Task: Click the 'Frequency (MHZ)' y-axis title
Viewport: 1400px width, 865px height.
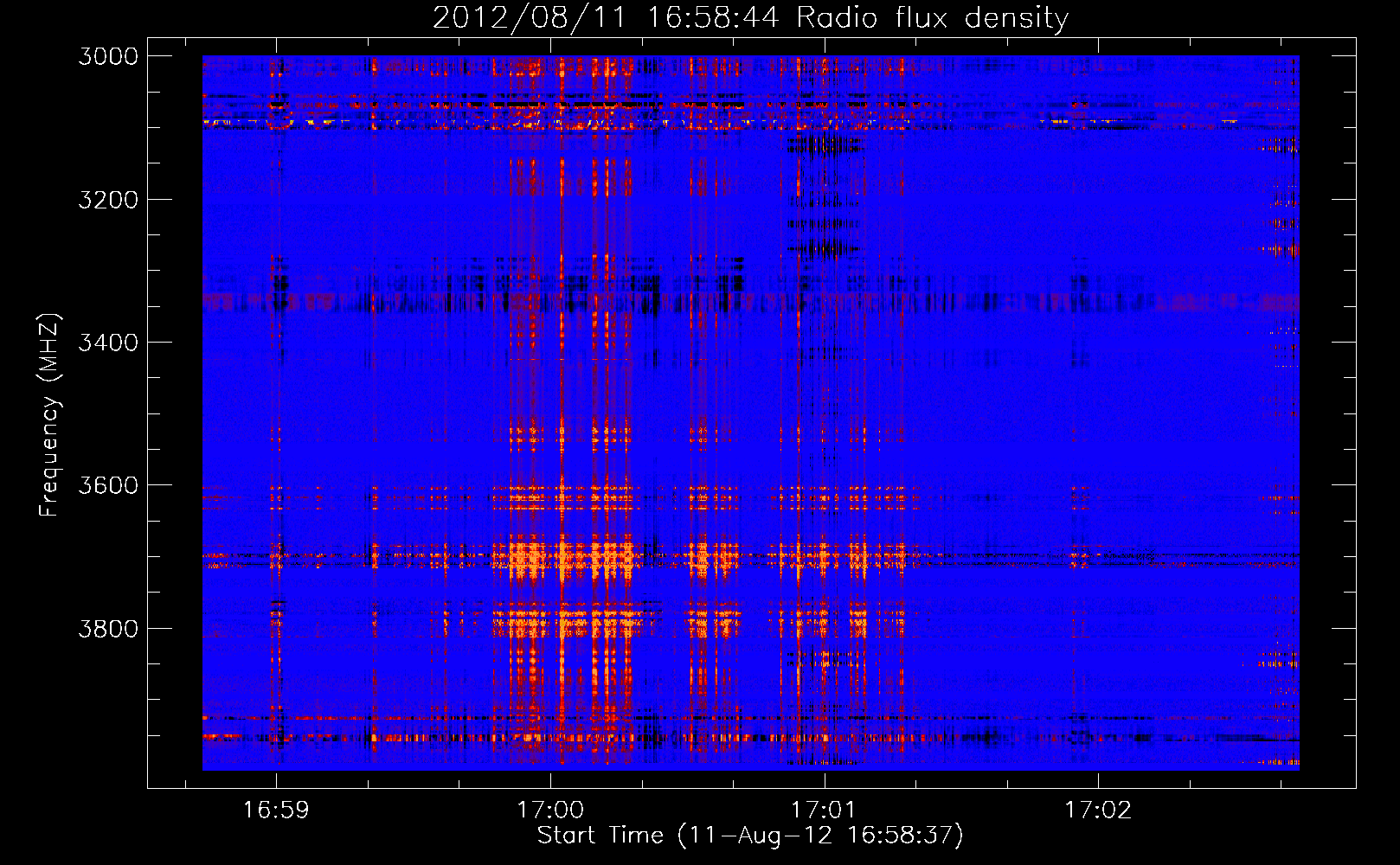Action: coord(49,414)
